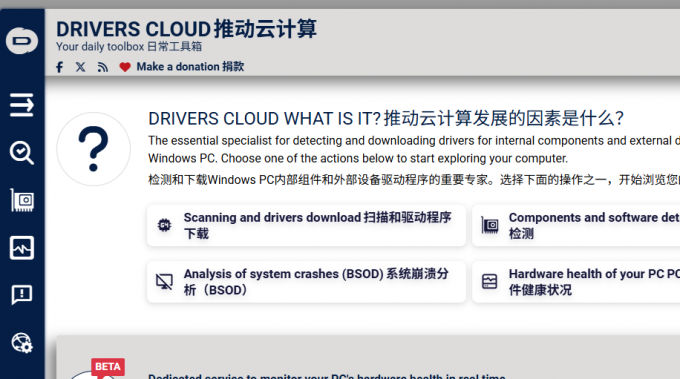Open Make a donation link
680x379 pixels.
coord(190,67)
